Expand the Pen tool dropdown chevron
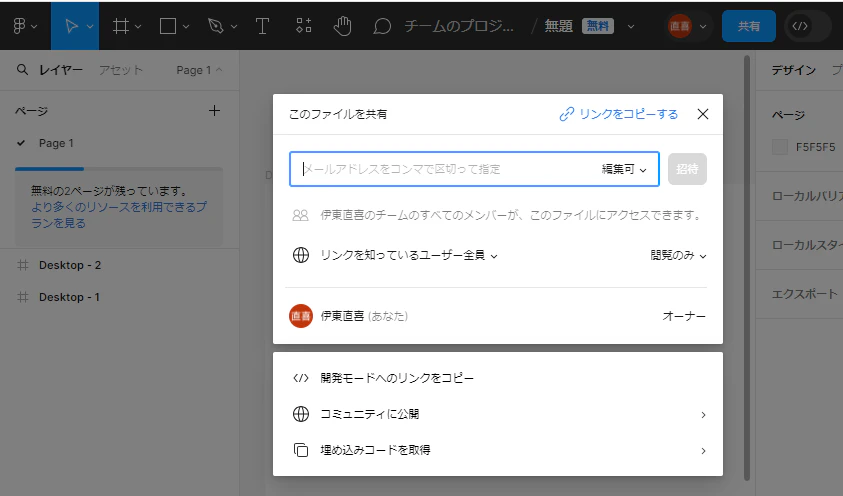Screen dimensions: 843x496 [234, 26]
